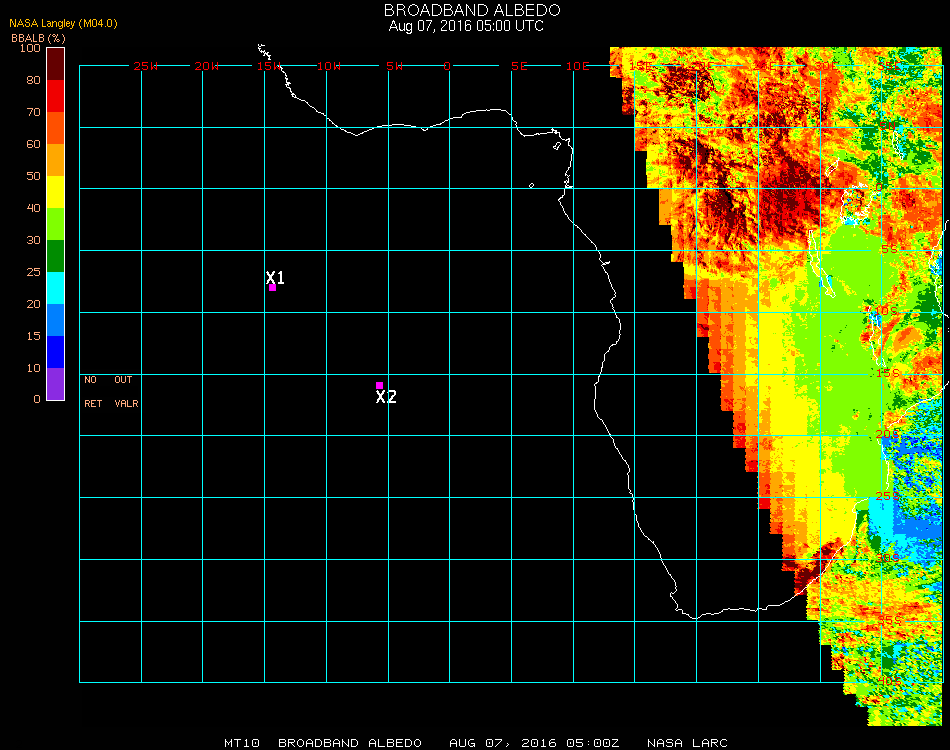Image resolution: width=950 pixels, height=750 pixels.
Task: Select the cyan 20-25 legend color
Action: coord(55,288)
